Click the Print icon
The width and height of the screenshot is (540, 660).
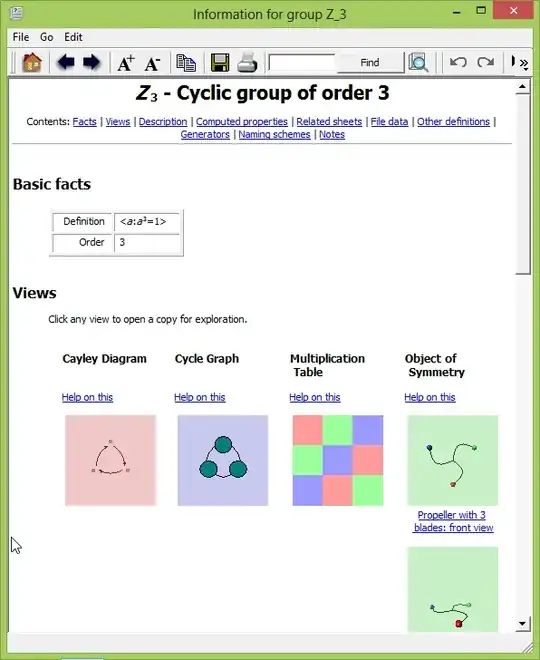click(x=247, y=63)
